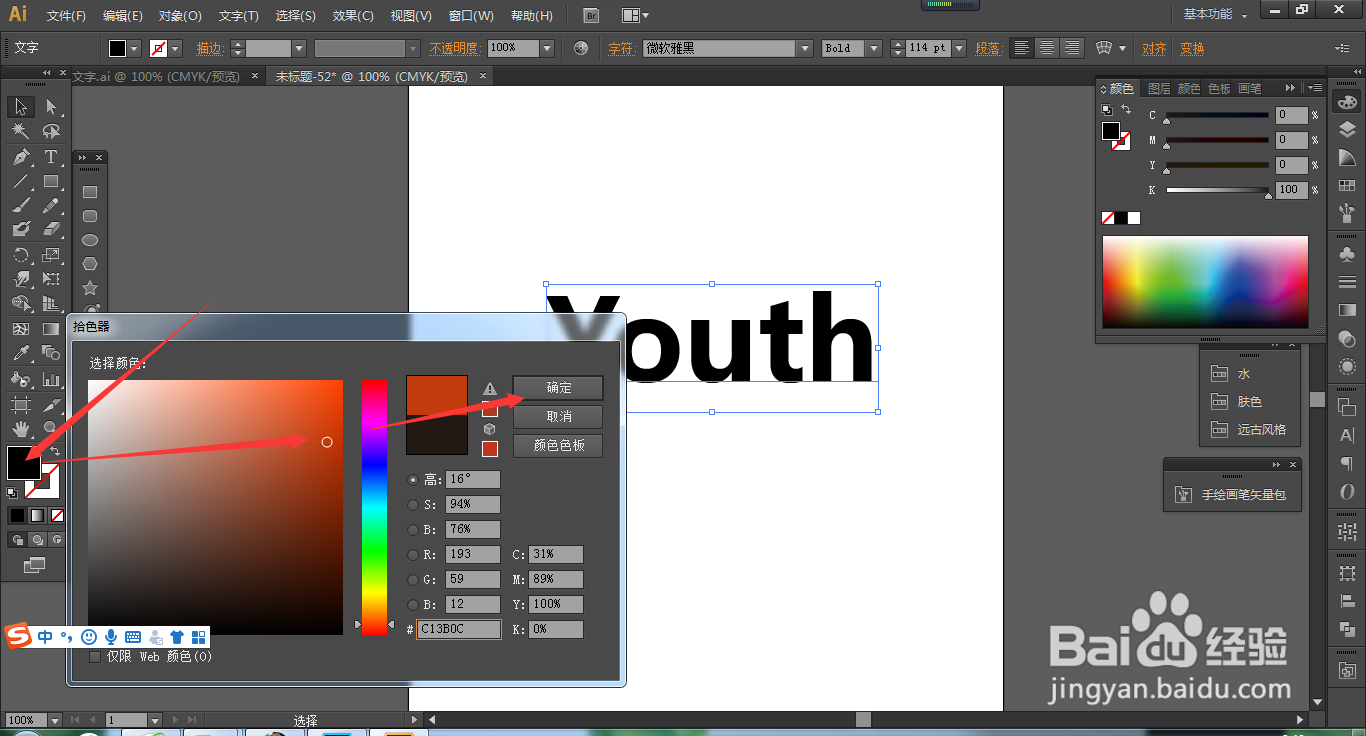Viewport: 1366px width, 736px height.
Task: Select the Scale tool
Action: tap(51, 255)
